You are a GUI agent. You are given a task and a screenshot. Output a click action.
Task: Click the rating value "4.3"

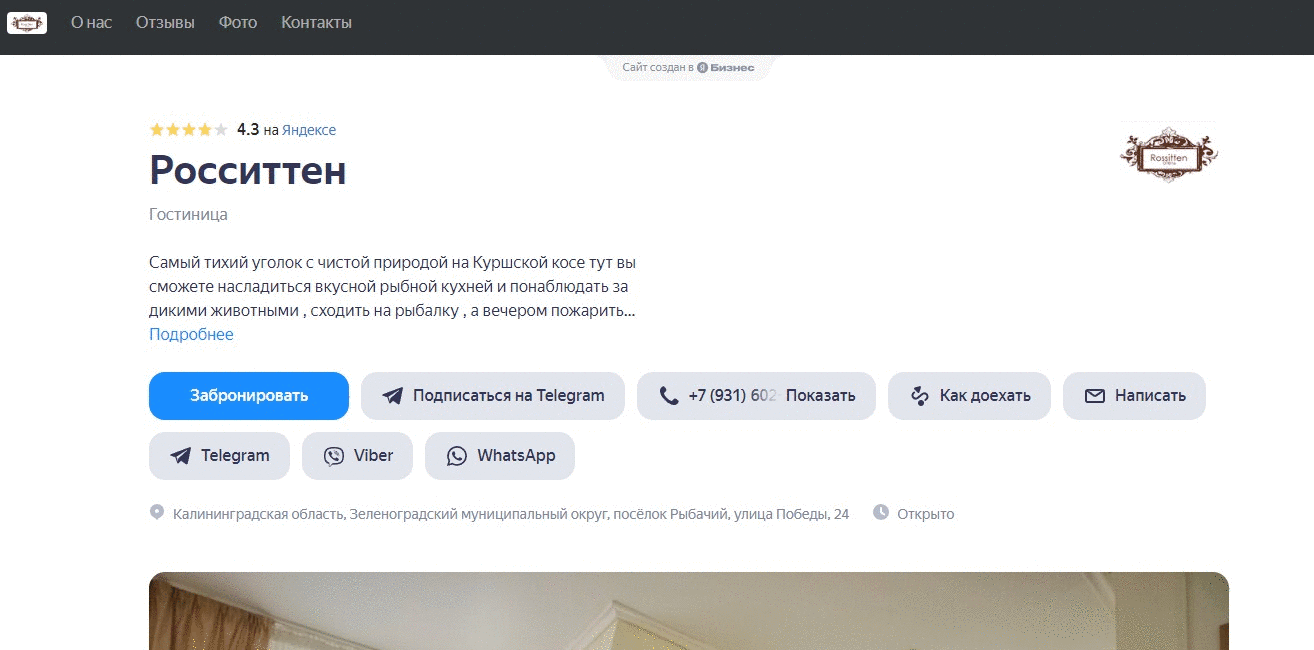[248, 130]
